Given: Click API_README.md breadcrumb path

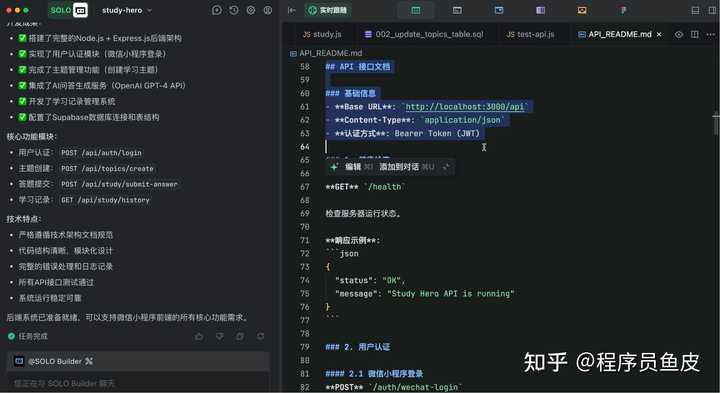Looking at the screenshot, I should coord(326,53).
